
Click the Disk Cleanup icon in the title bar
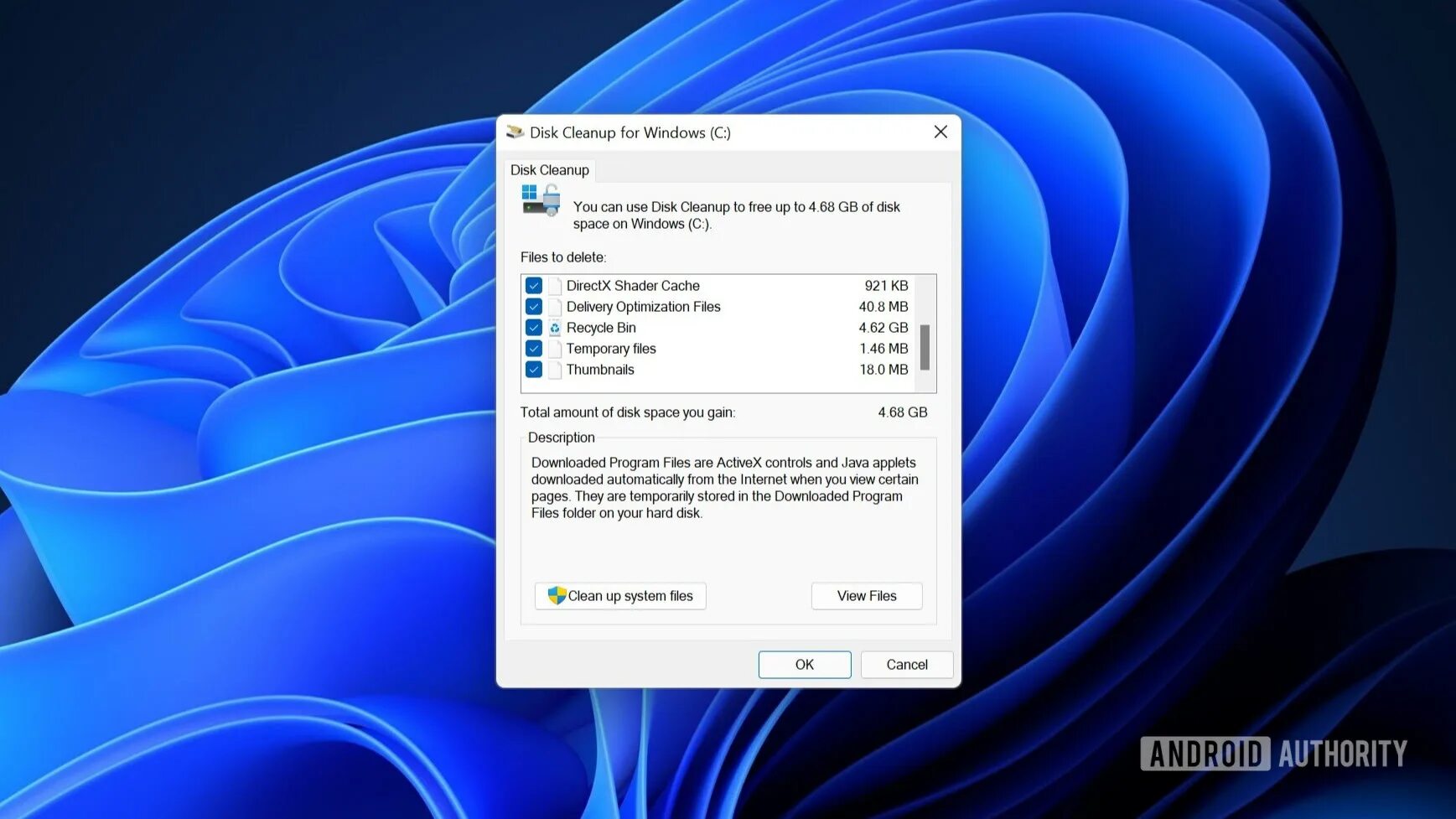point(515,132)
